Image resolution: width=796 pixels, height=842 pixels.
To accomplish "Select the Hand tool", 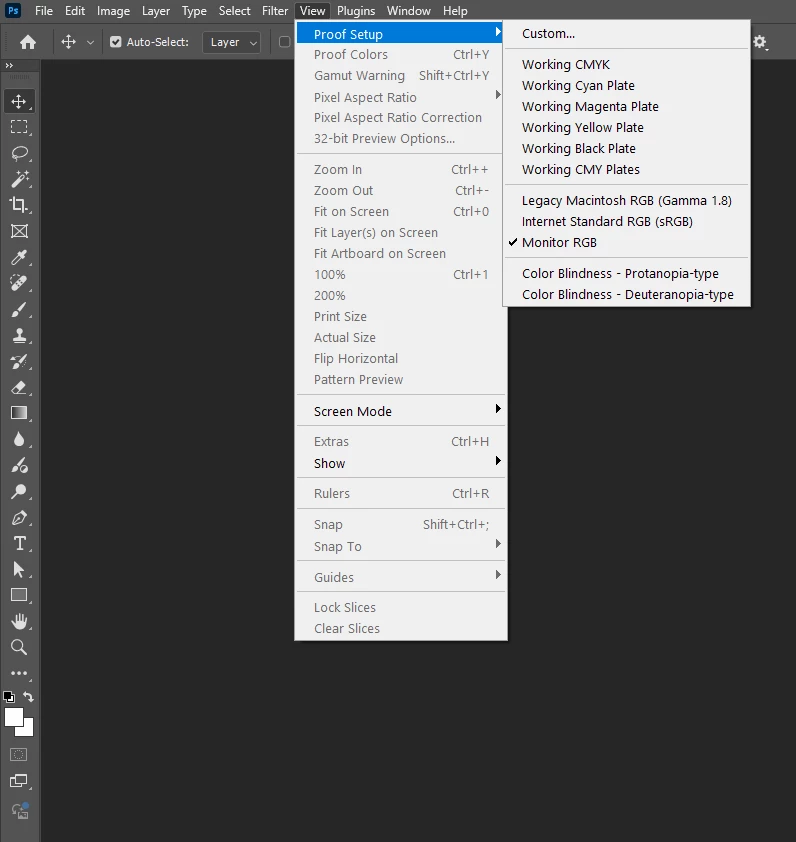I will (19, 621).
